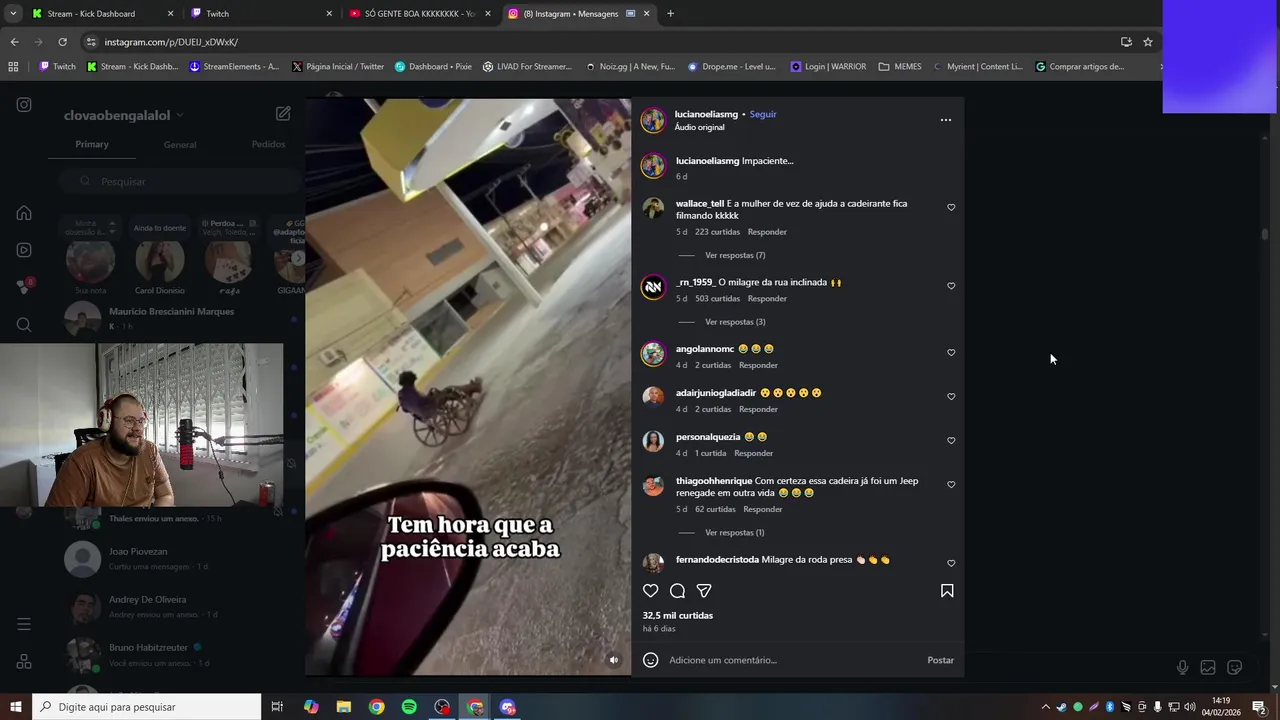
Task: View the 32,5 mil curtidas likes list
Action: pyautogui.click(x=678, y=616)
